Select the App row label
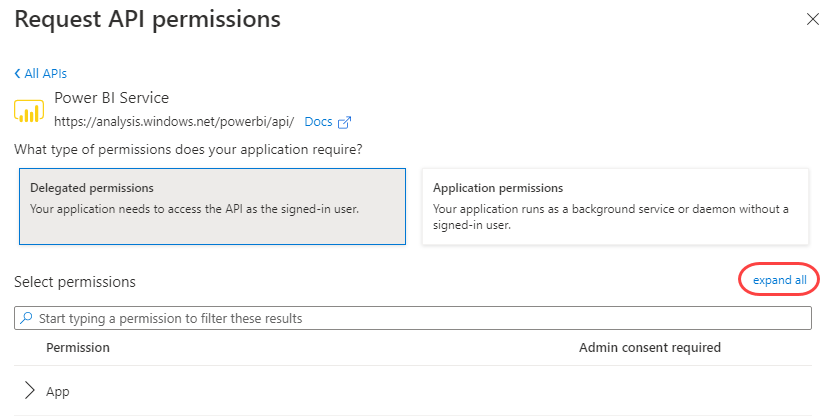Viewport: 827px width, 416px height. [x=58, y=392]
